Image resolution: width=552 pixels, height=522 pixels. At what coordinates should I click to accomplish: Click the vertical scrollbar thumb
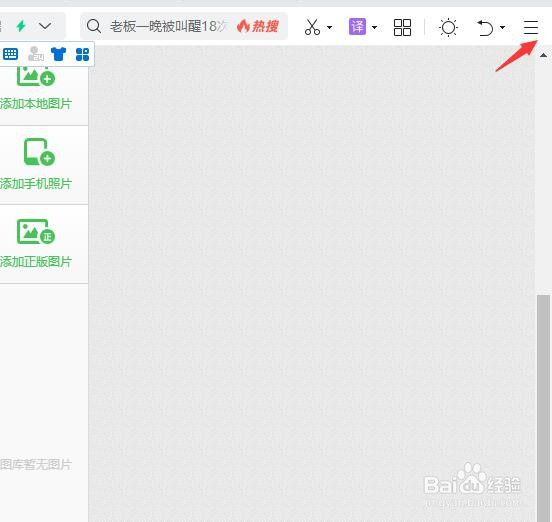point(543,408)
